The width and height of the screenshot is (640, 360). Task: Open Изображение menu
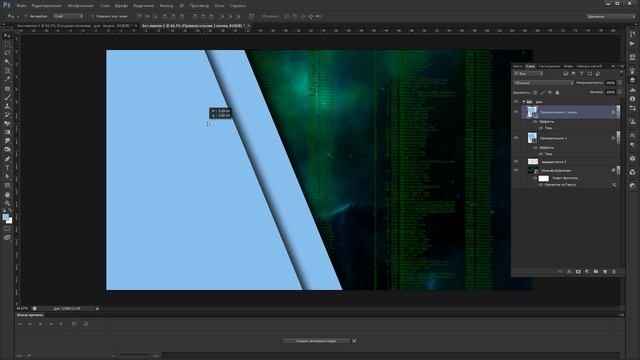tap(80, 6)
